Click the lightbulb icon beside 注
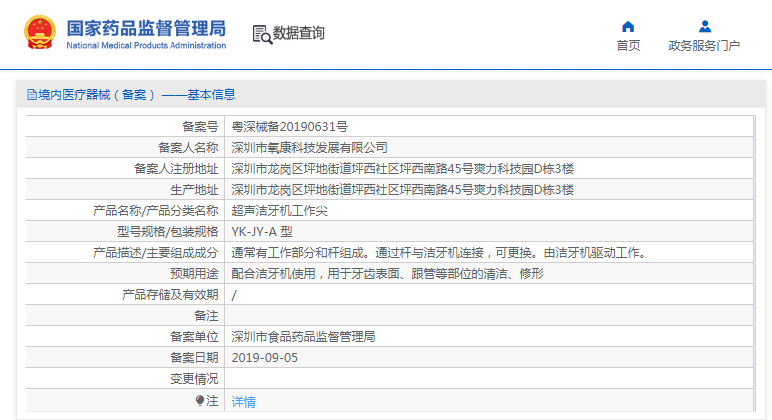Viewport: 772px width, 420px height. click(200, 401)
